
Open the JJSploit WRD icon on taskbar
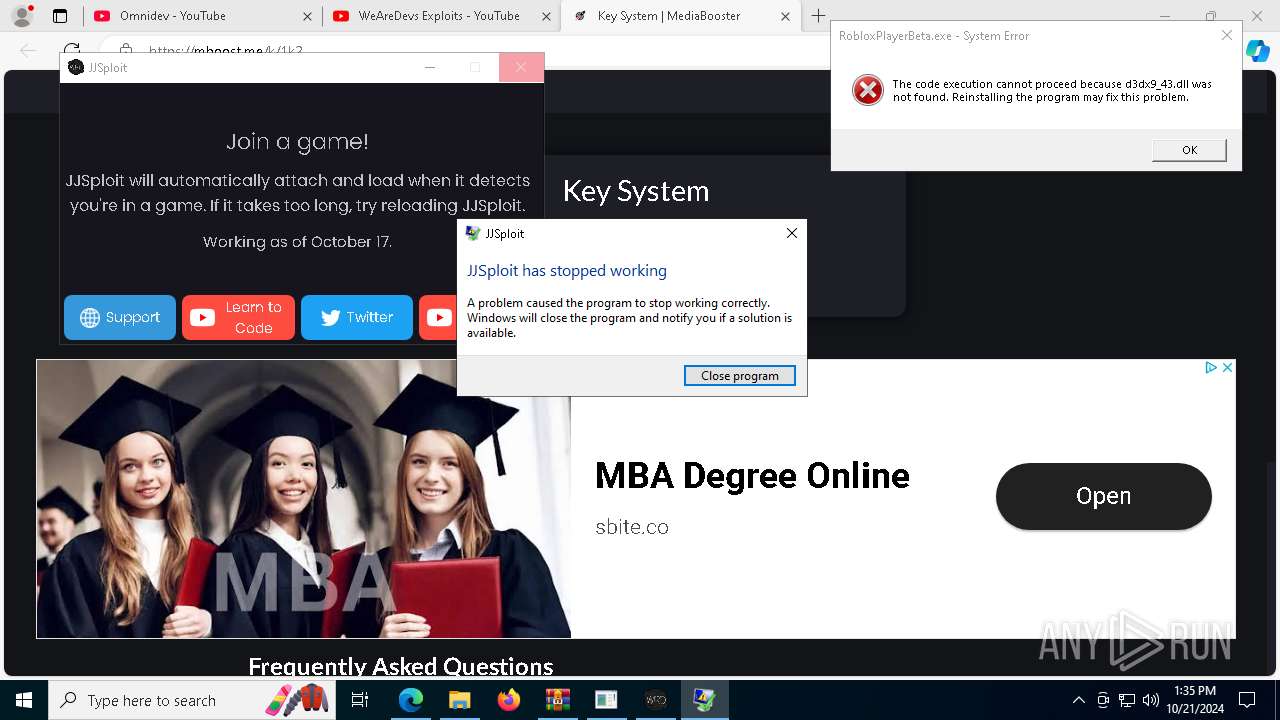(x=656, y=700)
